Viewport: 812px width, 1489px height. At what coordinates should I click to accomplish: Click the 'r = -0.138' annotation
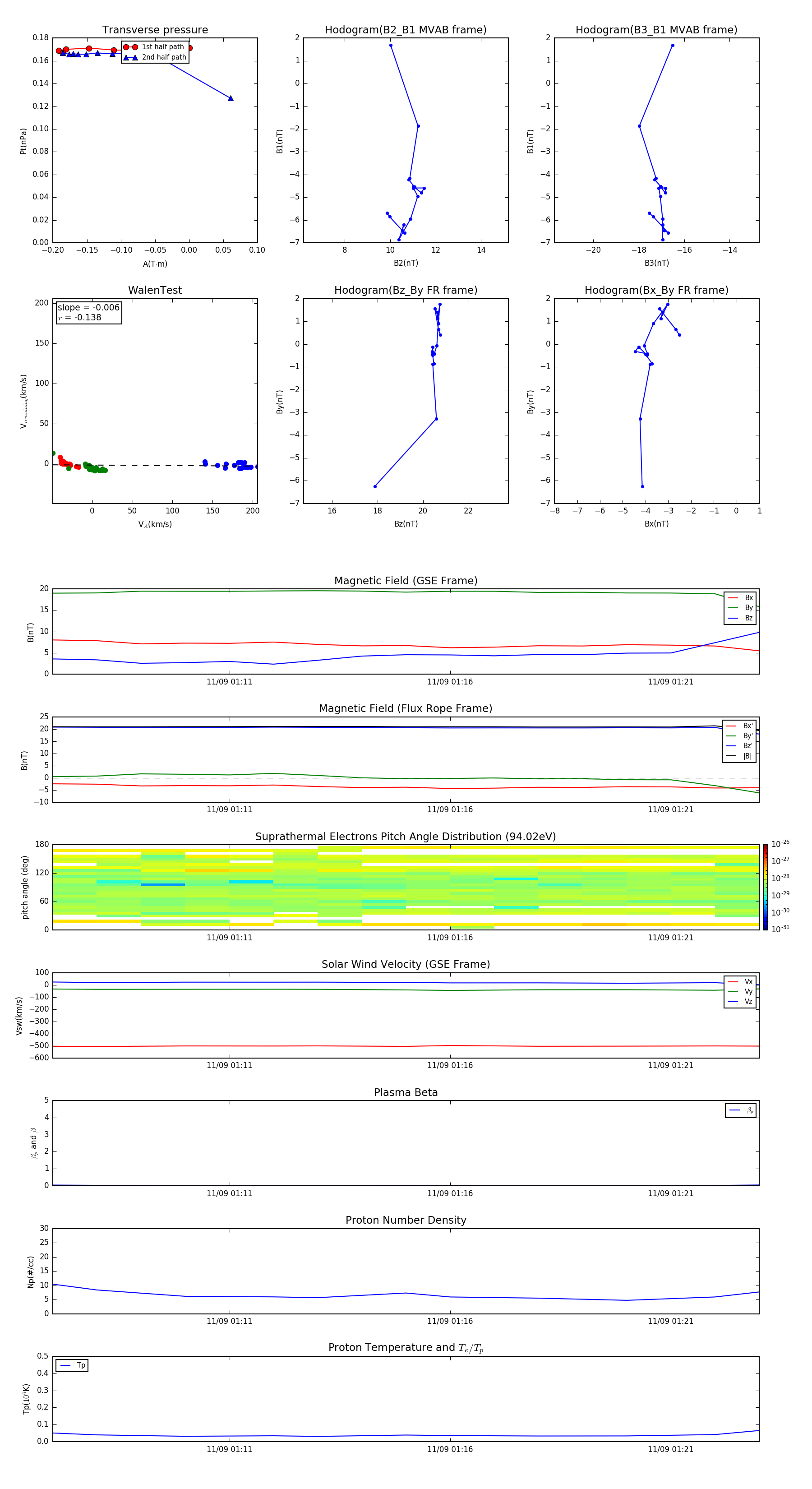(80, 317)
